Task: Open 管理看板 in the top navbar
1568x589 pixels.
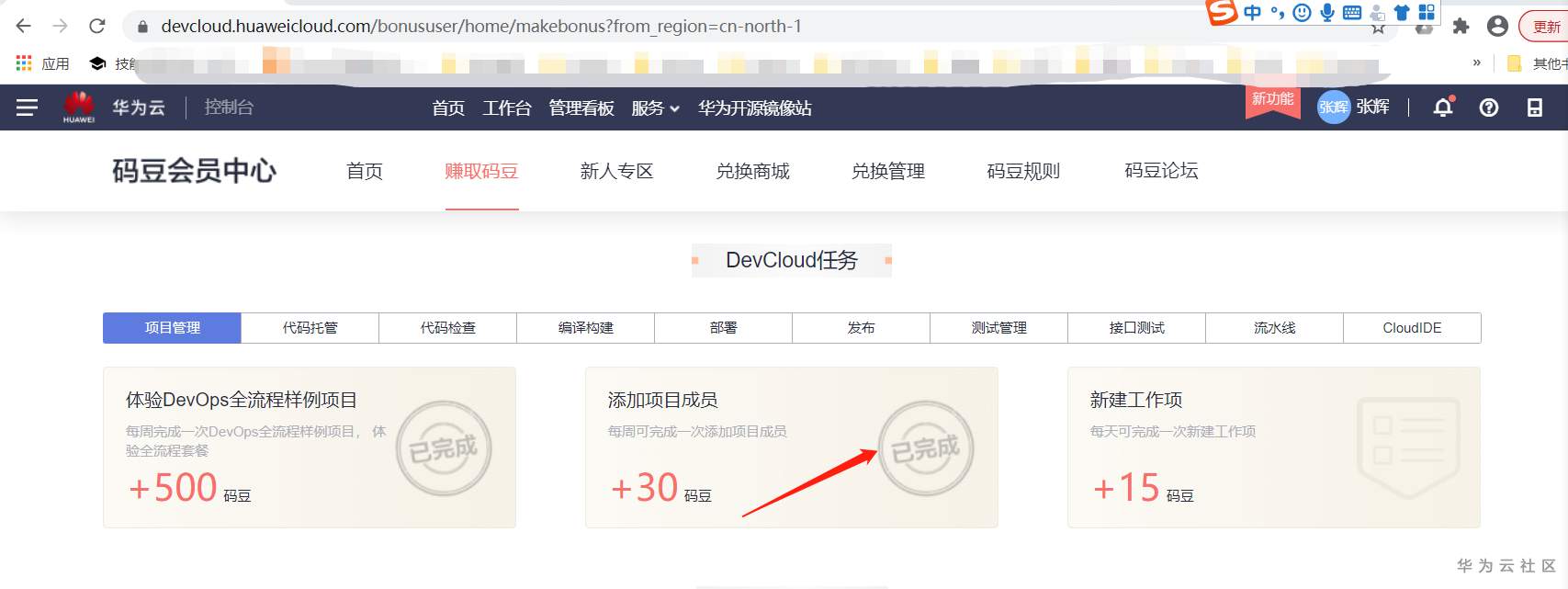Action: [x=581, y=108]
